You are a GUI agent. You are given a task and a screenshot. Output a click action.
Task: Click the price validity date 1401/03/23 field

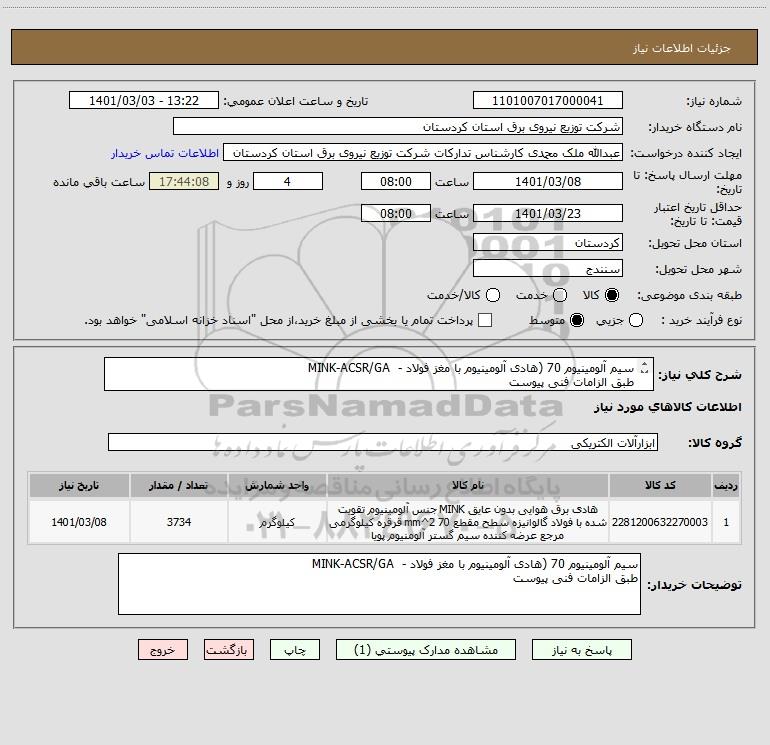click(548, 213)
